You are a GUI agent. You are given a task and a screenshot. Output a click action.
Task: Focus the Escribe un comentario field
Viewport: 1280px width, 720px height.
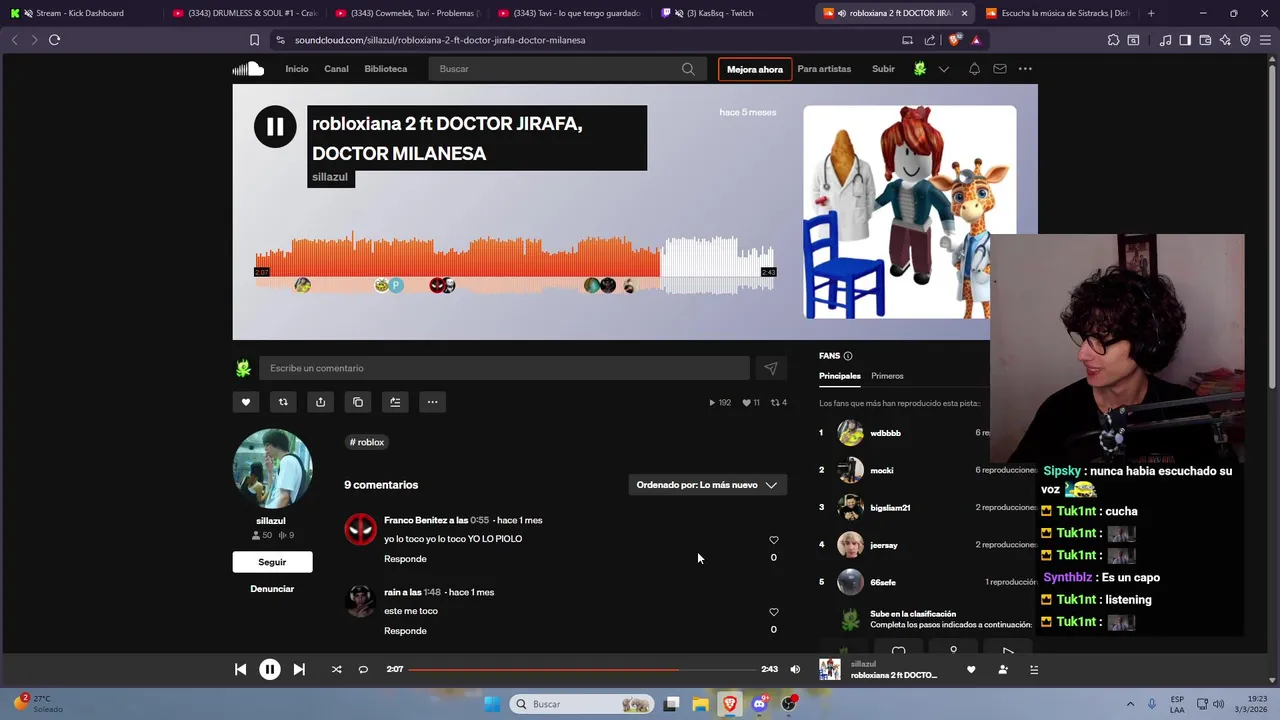click(x=504, y=368)
